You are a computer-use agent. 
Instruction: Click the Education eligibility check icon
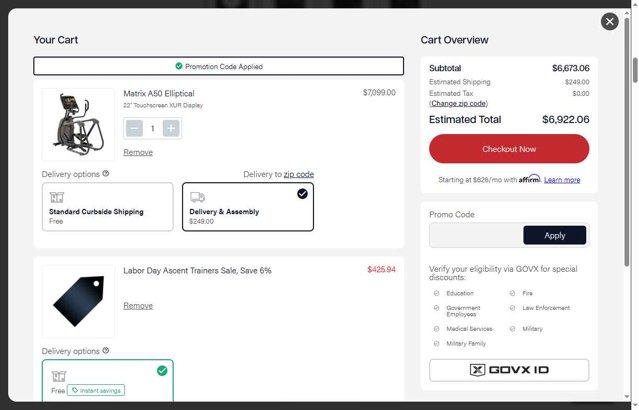[436, 293]
